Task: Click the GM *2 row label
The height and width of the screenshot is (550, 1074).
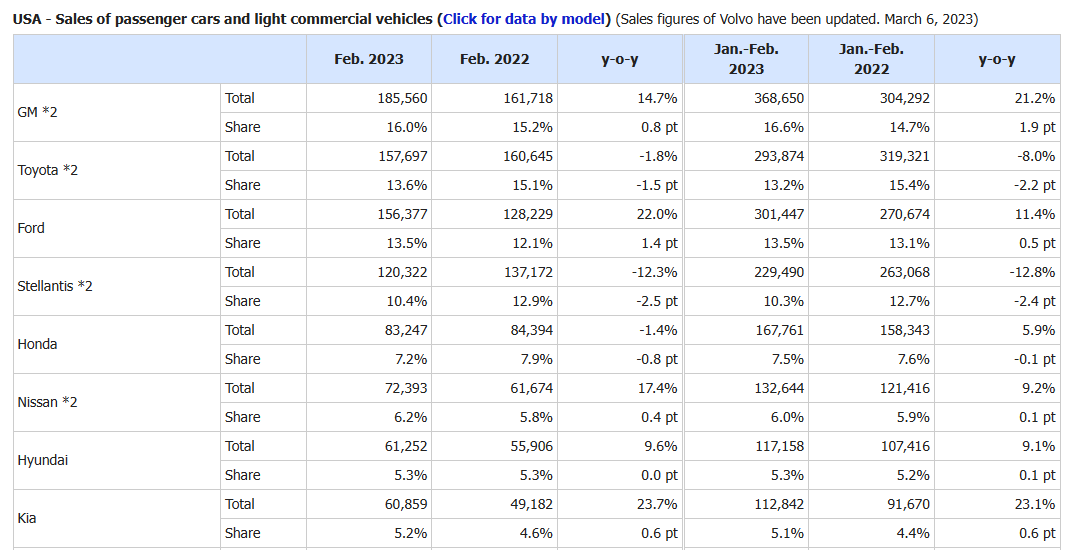Action: click(38, 112)
